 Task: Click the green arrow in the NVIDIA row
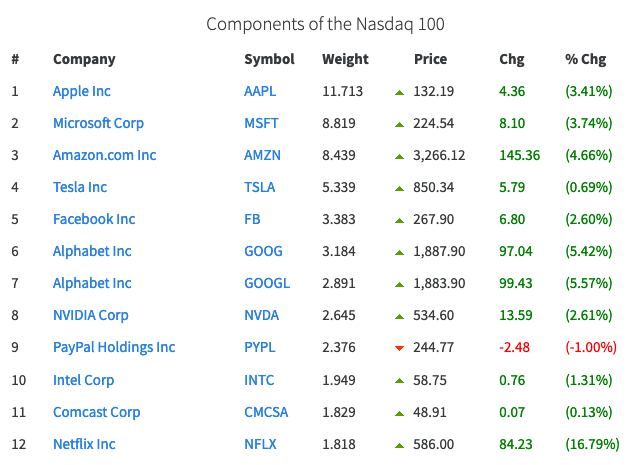click(x=400, y=316)
